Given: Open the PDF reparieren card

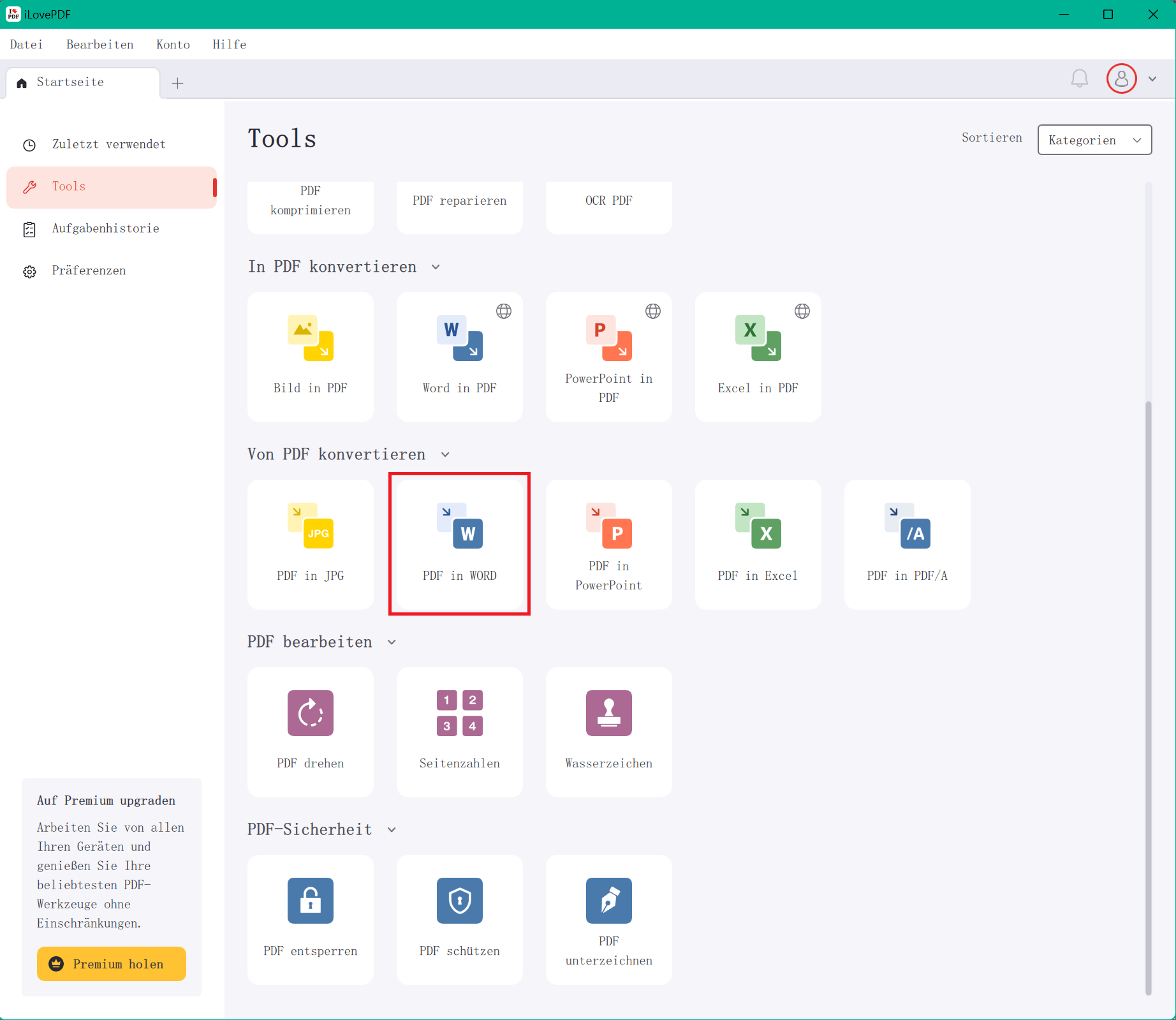Looking at the screenshot, I should pyautogui.click(x=460, y=207).
